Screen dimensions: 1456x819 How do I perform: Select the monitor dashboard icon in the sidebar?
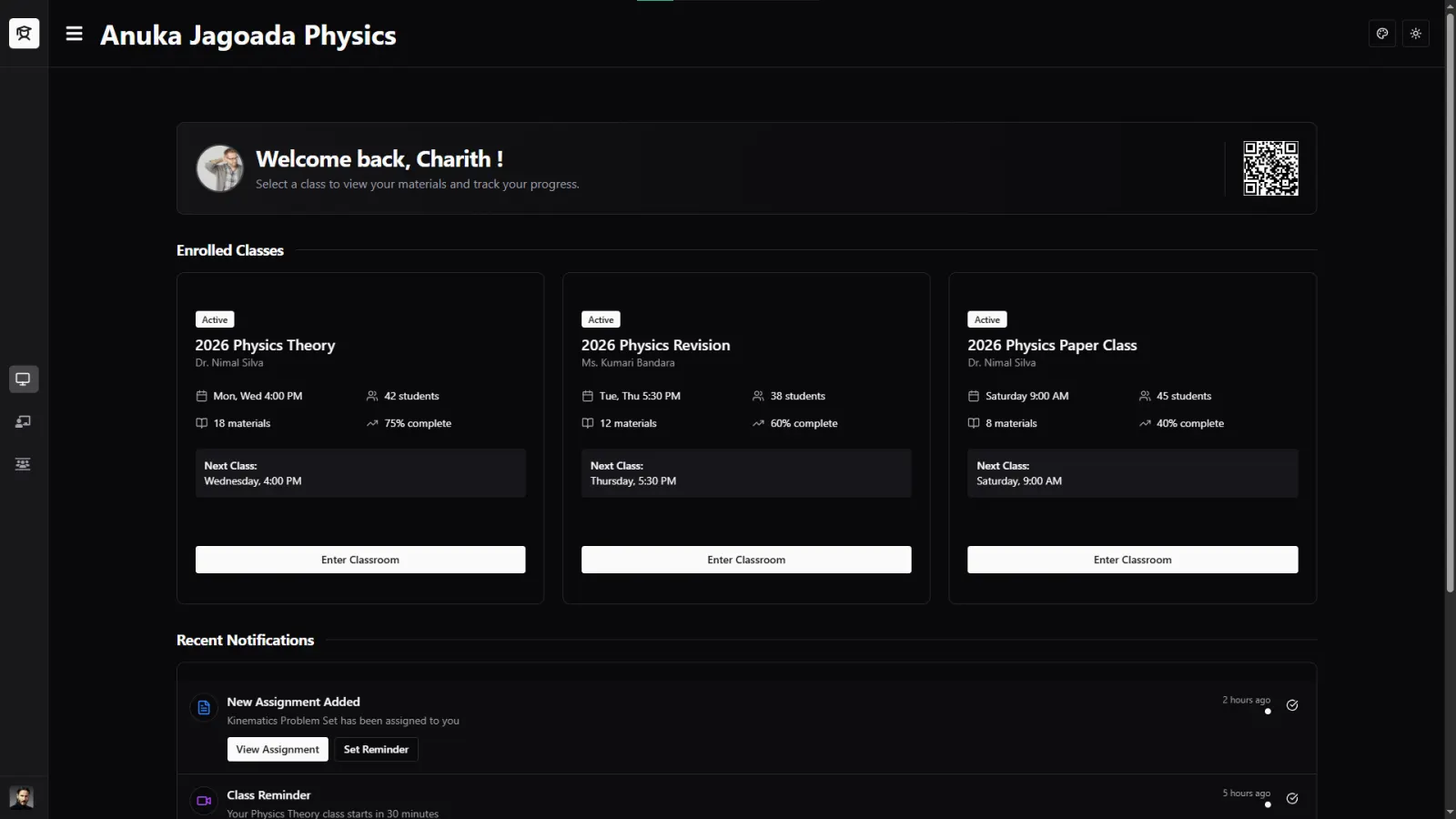24,379
